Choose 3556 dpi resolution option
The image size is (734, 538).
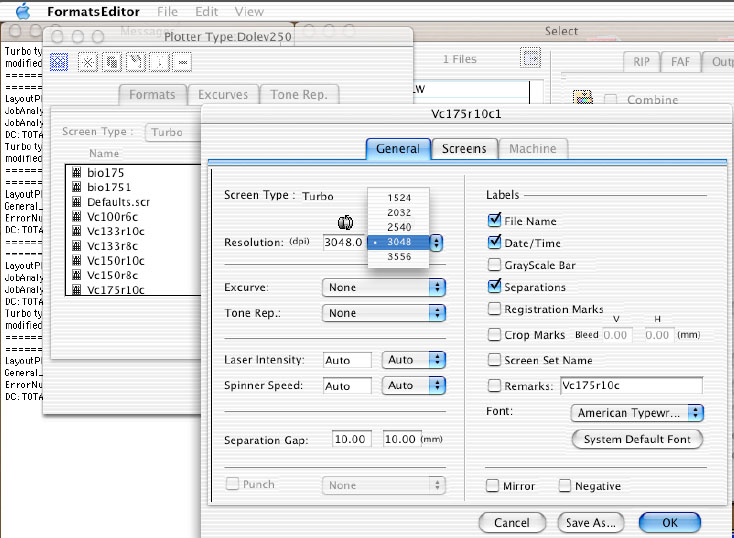tap(399, 257)
